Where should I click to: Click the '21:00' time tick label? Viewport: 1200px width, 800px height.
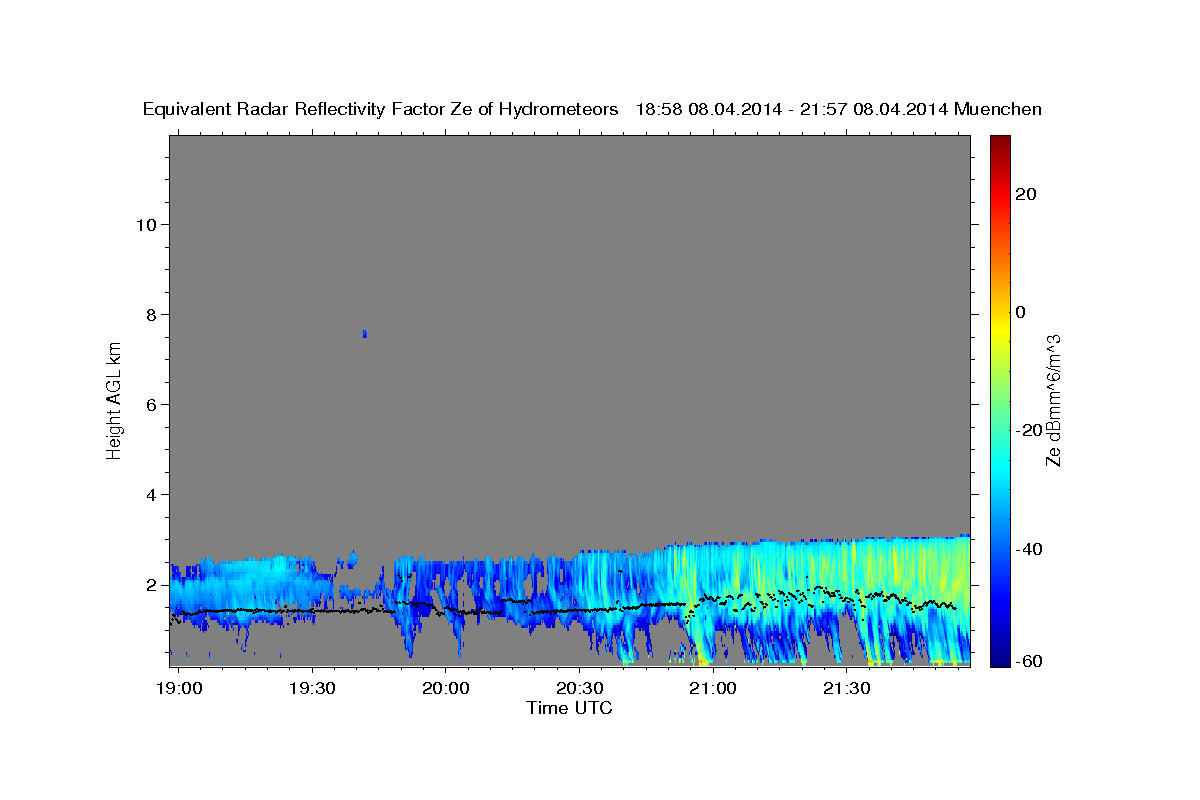click(713, 689)
